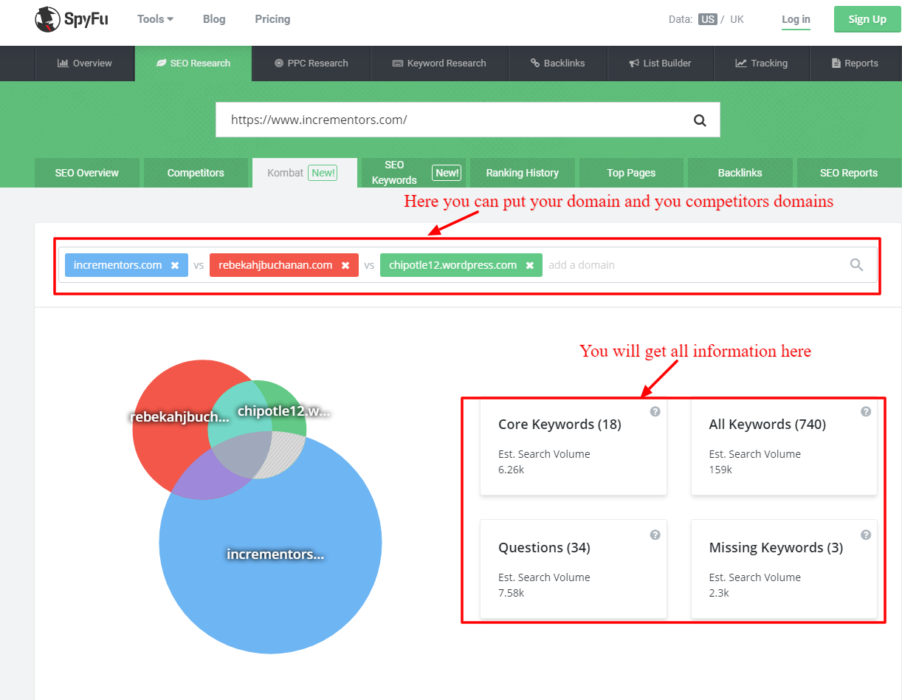Select the Ranking History subtab
Viewport: 902px width, 700px height.
pyautogui.click(x=522, y=173)
